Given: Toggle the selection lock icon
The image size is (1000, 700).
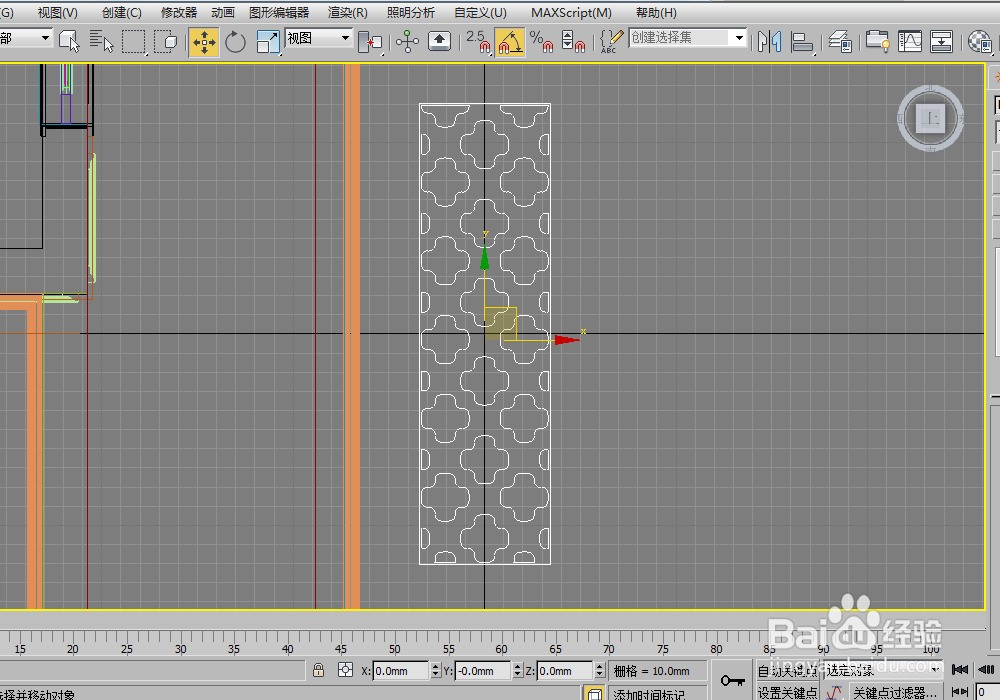Looking at the screenshot, I should (x=318, y=670).
